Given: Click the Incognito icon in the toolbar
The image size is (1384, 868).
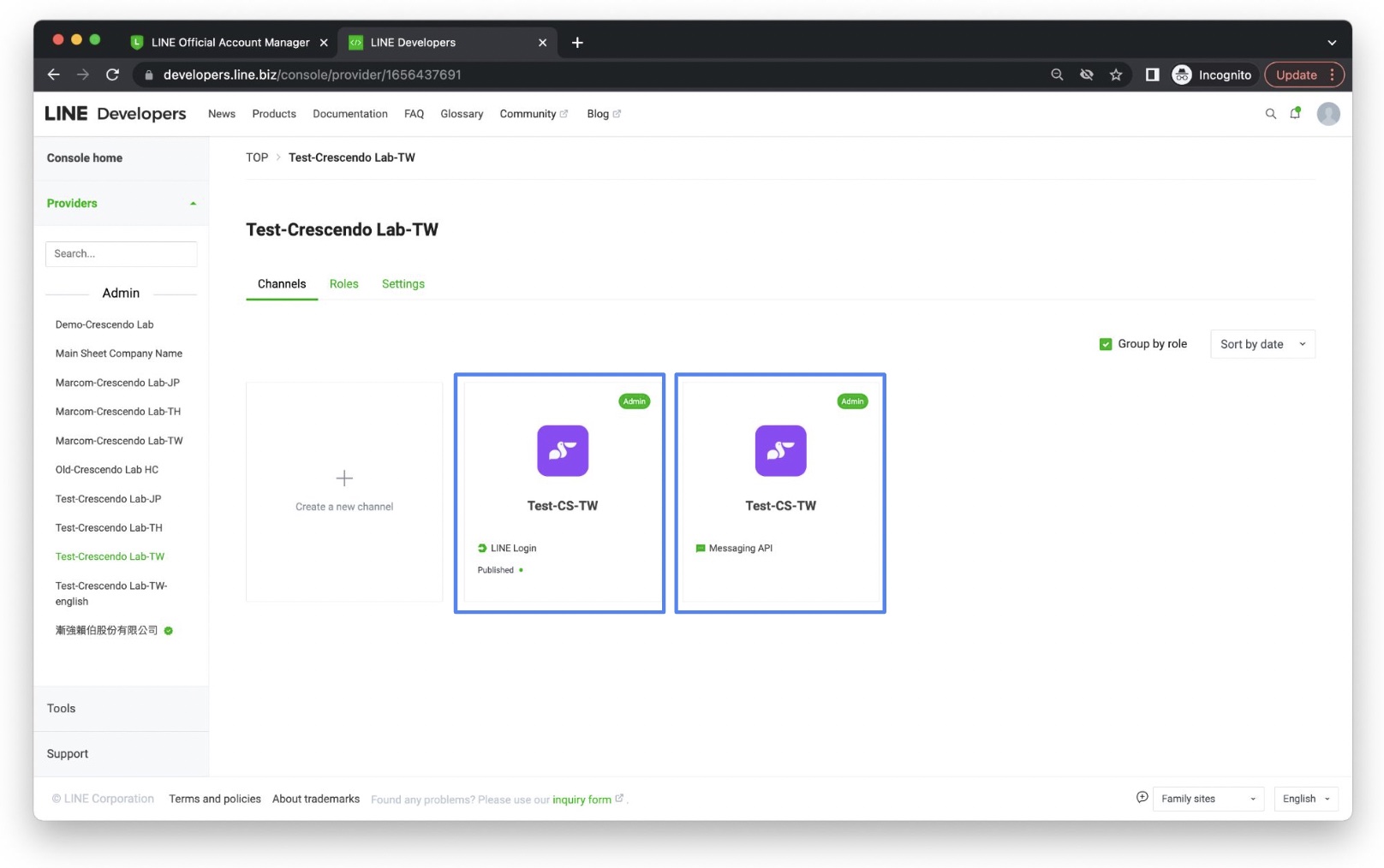Looking at the screenshot, I should pos(1181,74).
